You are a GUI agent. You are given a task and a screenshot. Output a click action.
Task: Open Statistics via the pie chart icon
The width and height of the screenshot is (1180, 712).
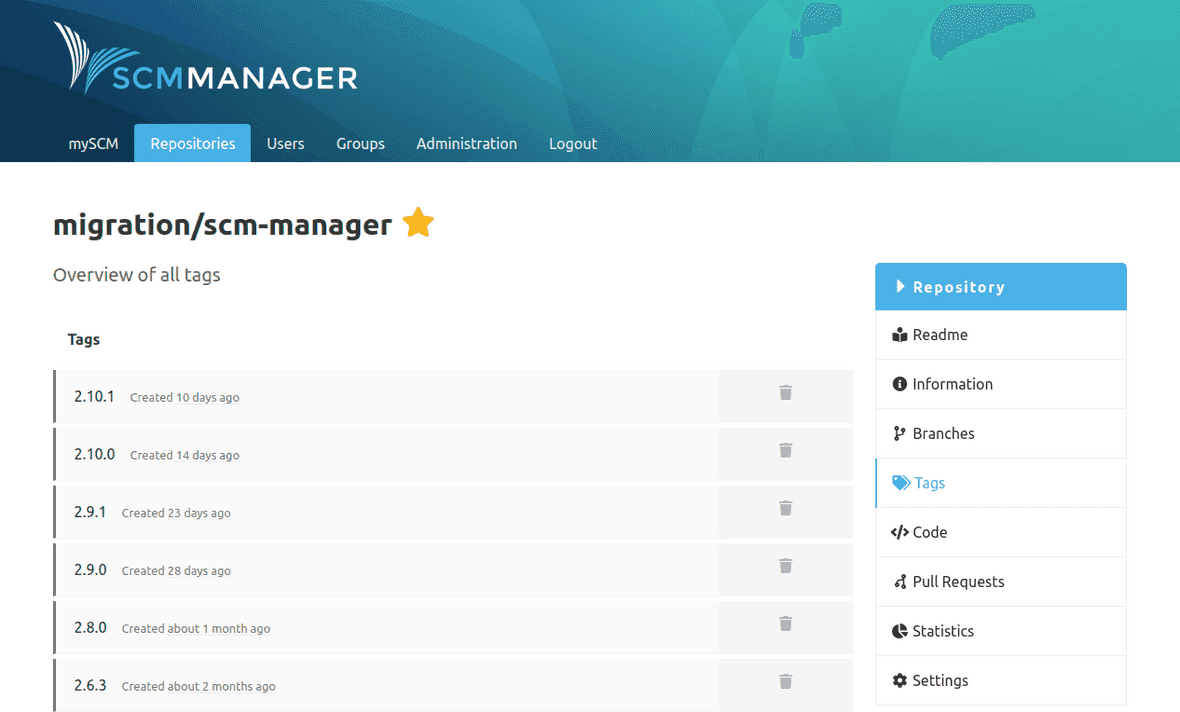(x=899, y=631)
